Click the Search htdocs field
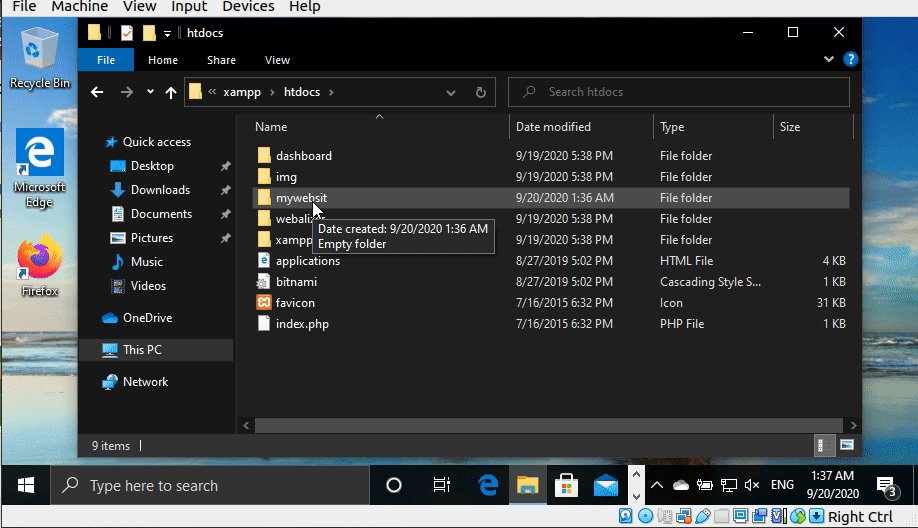The height and width of the screenshot is (528, 918). click(679, 92)
